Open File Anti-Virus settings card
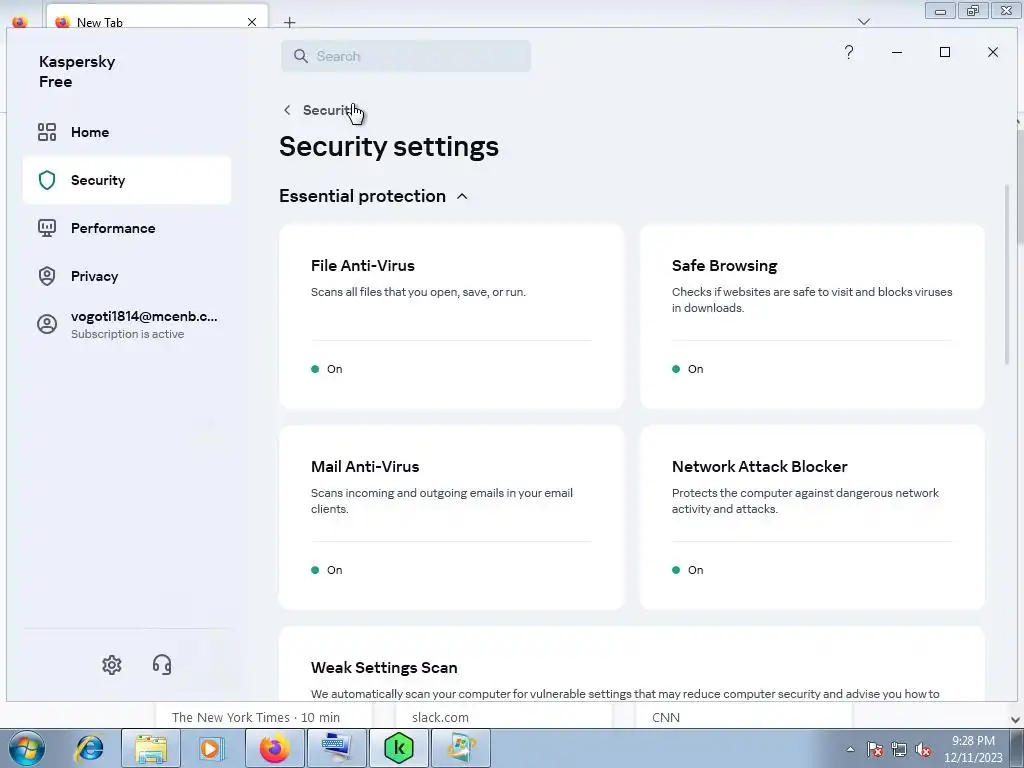Image resolution: width=1024 pixels, height=768 pixels. (x=451, y=317)
